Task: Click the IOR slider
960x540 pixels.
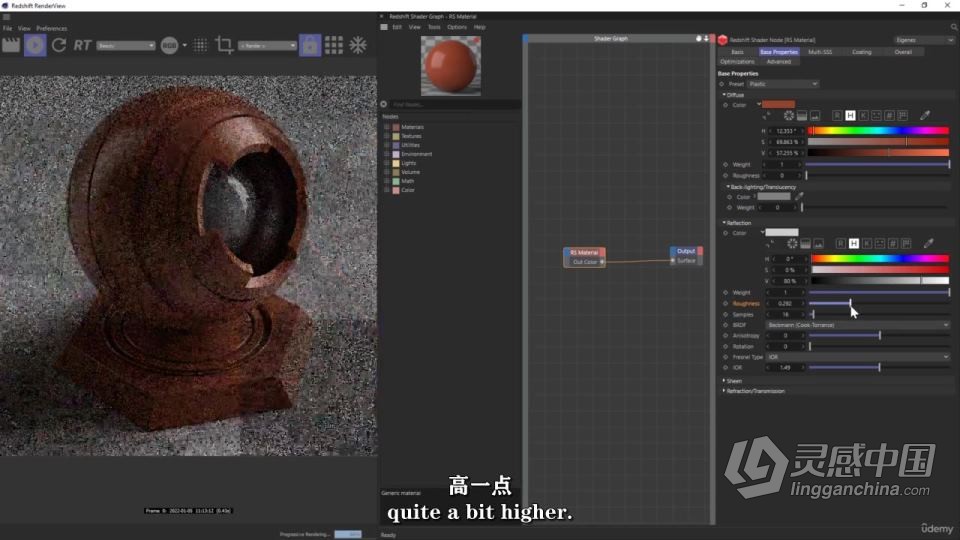Action: pyautogui.click(x=879, y=367)
